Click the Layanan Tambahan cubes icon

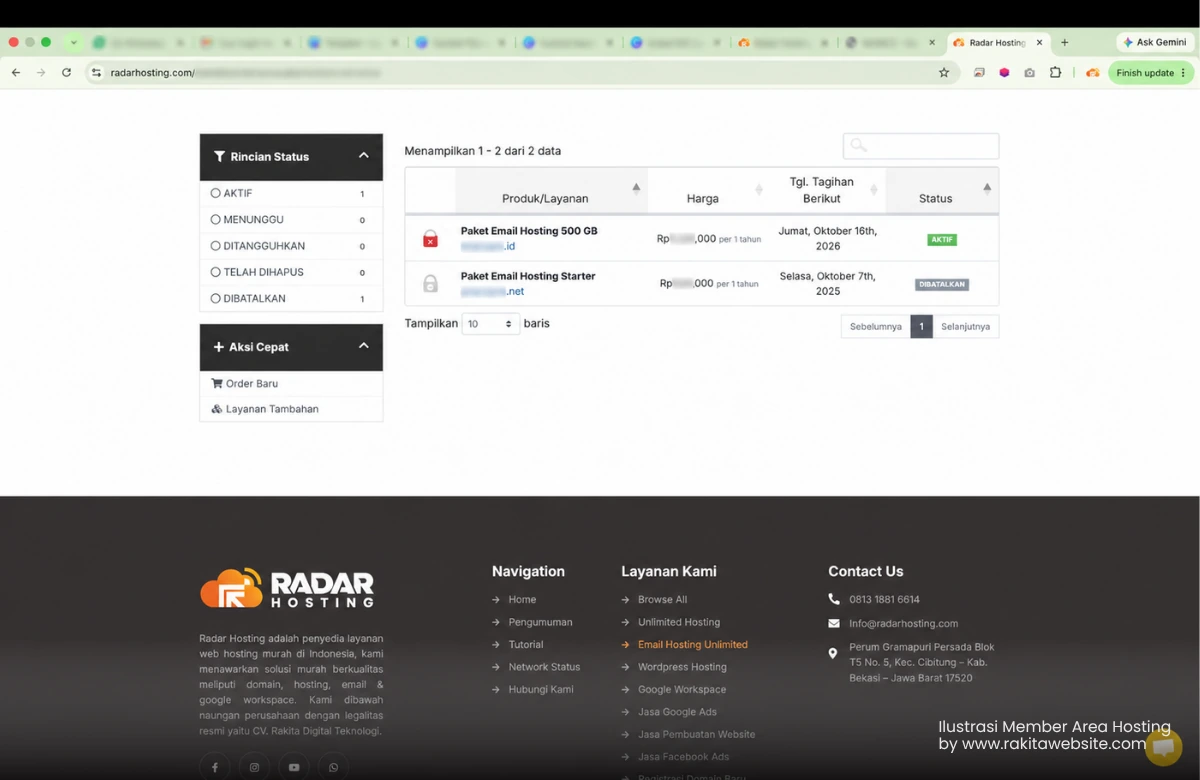(x=217, y=409)
